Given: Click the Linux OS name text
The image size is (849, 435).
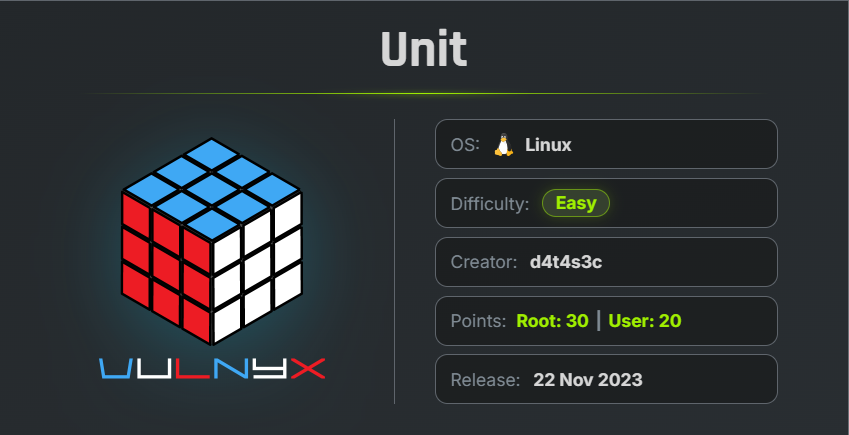Looking at the screenshot, I should [x=548, y=145].
